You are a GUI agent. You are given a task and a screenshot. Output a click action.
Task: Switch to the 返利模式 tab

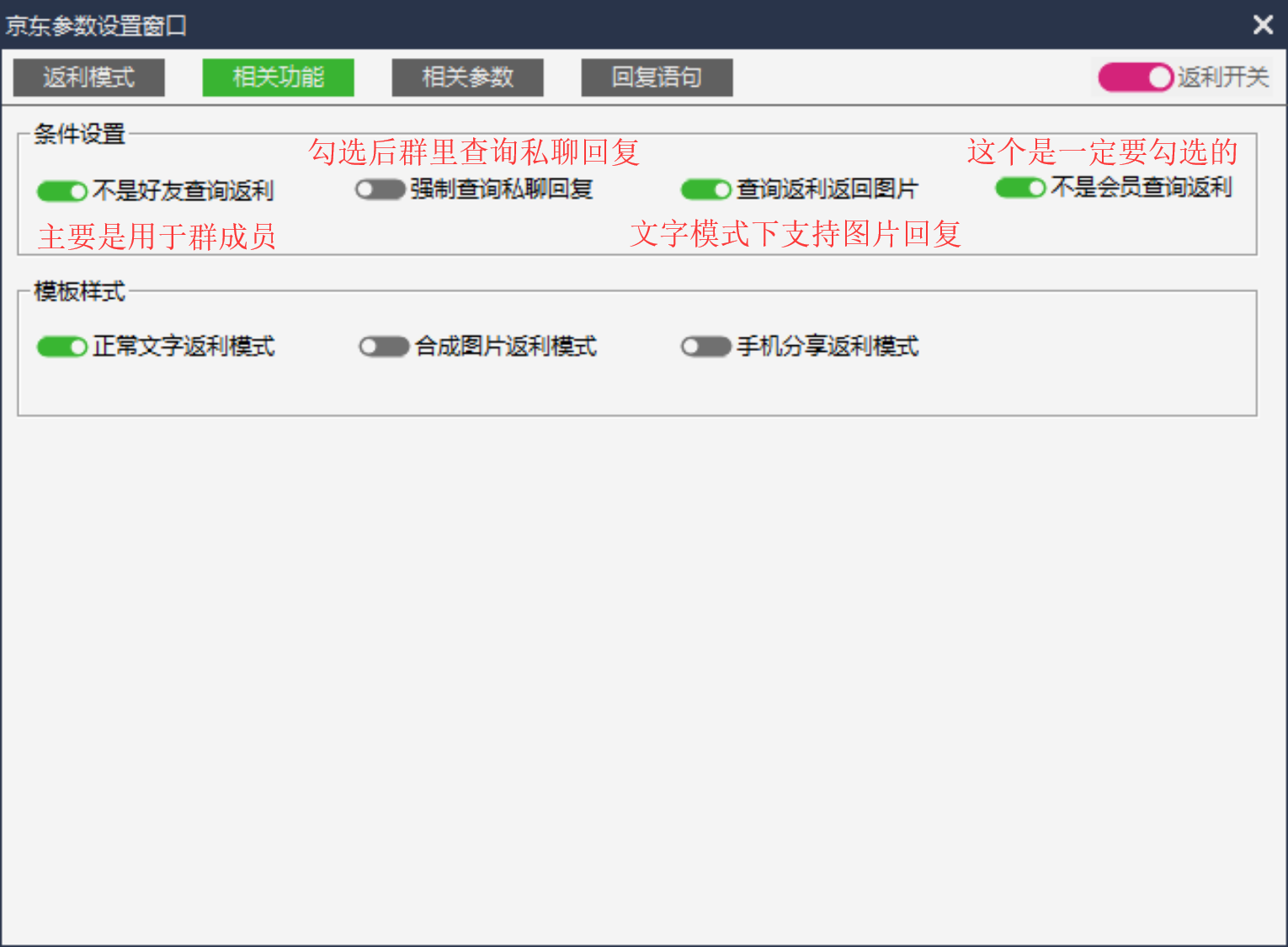click(88, 77)
